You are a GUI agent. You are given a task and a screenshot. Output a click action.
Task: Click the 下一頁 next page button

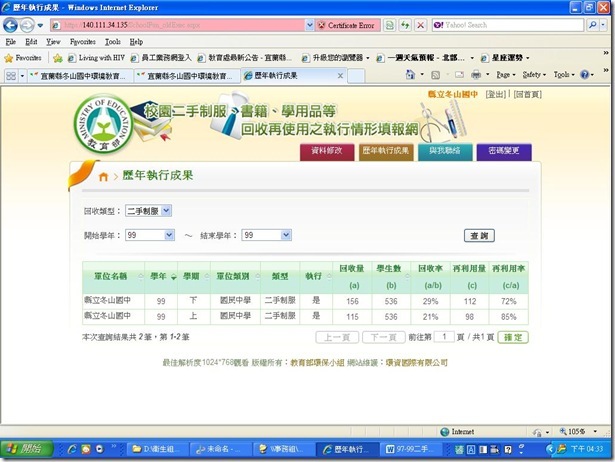click(383, 337)
